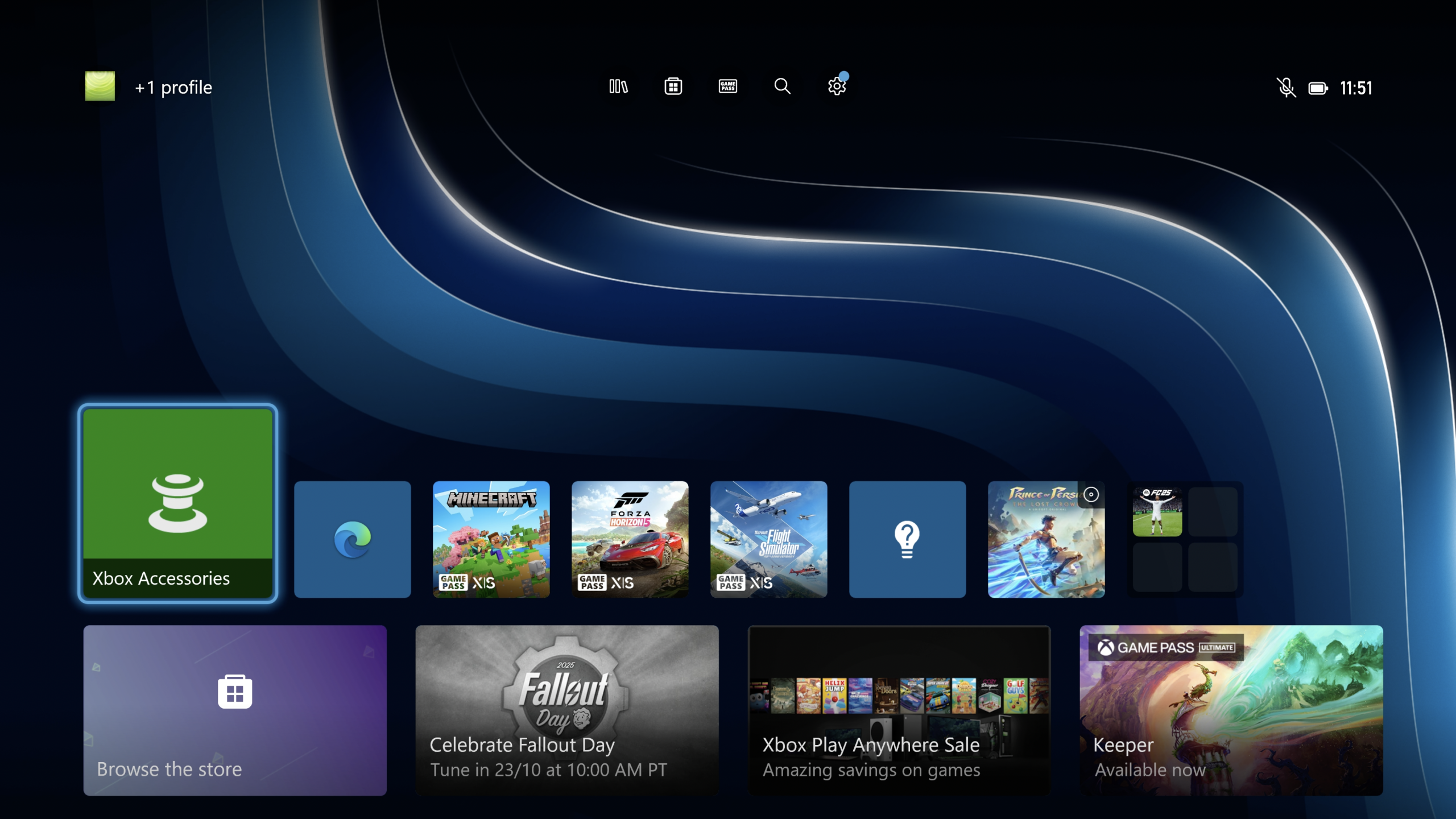
Task: Click the store bag icon on Browse card
Action: click(235, 692)
